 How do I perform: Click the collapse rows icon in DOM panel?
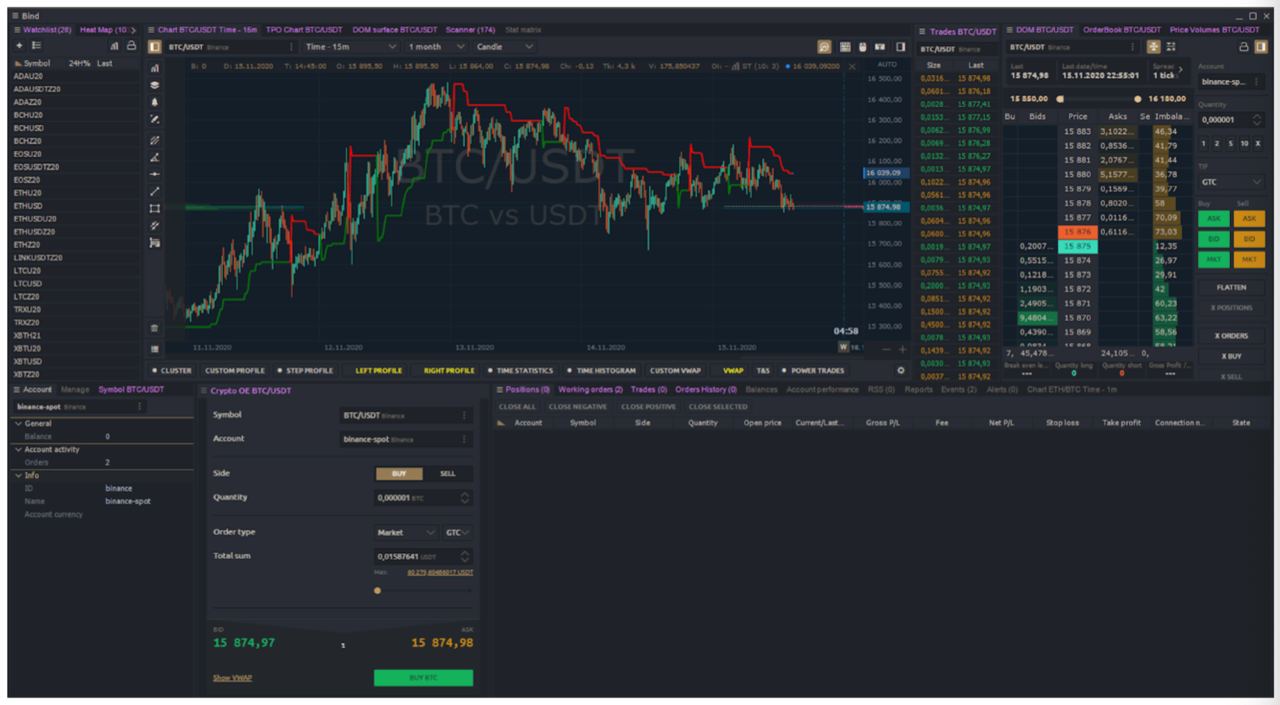(1172, 47)
